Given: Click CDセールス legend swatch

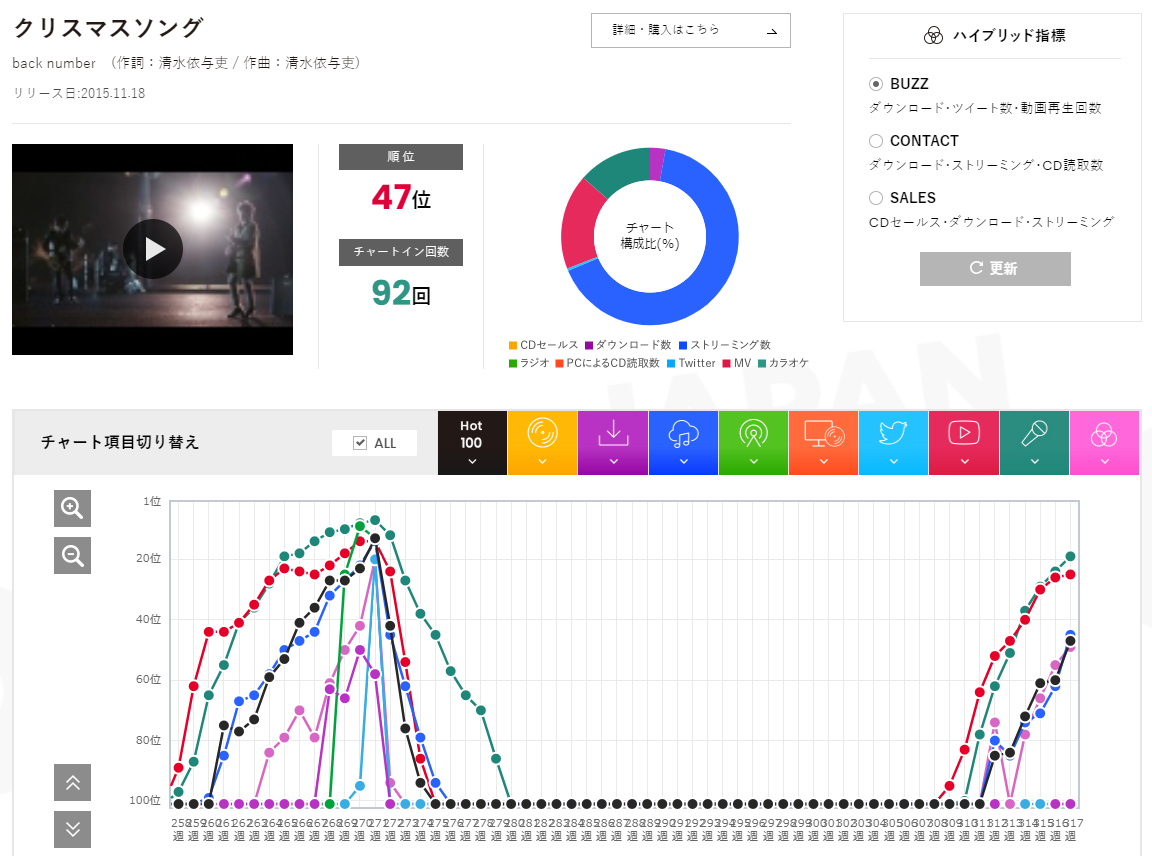Looking at the screenshot, I should [513, 345].
